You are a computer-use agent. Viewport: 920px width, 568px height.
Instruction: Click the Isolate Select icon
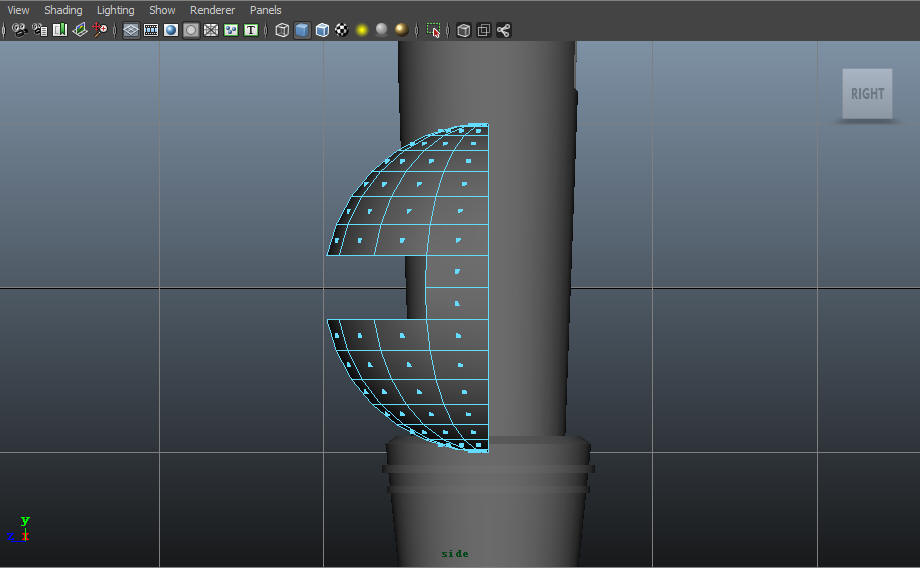pos(433,30)
